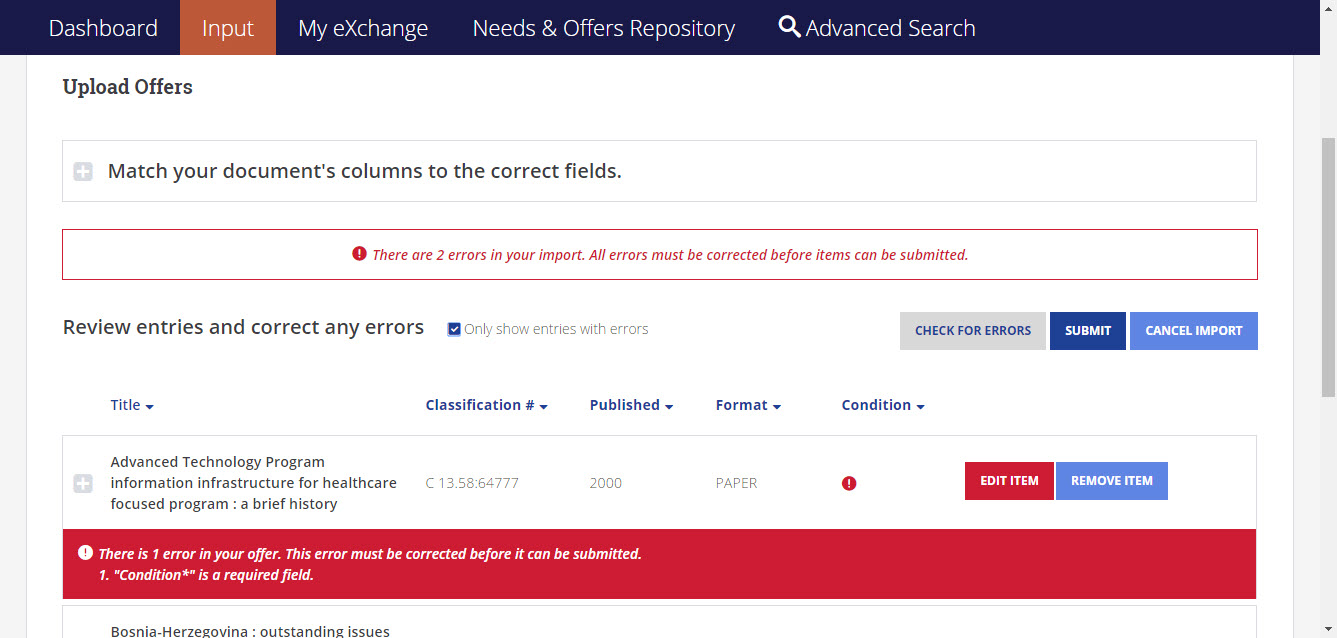Sort entries by Classification # column
This screenshot has height=638, width=1337.
tap(487, 405)
